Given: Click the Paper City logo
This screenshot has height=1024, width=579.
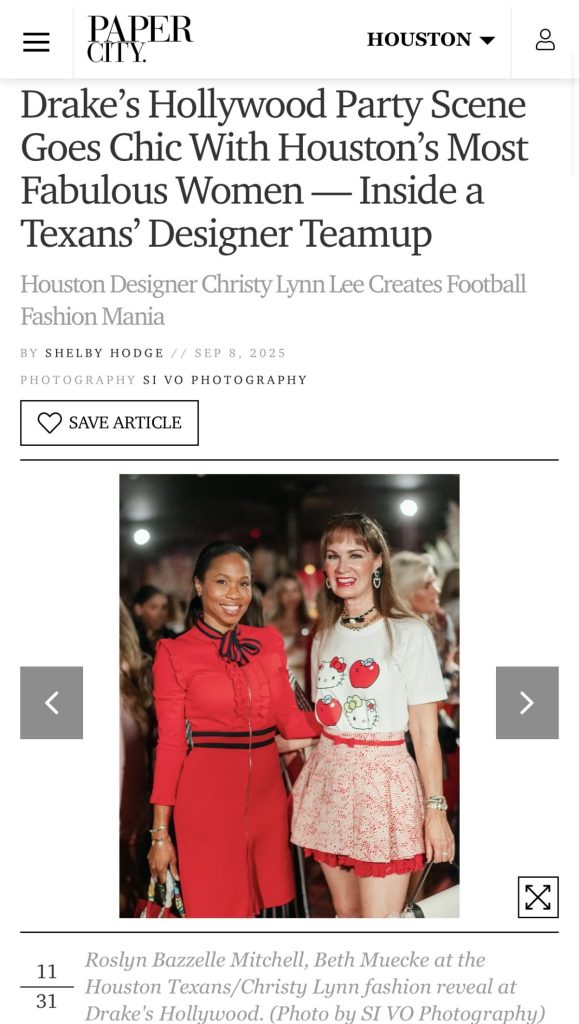Looking at the screenshot, I should click(x=140, y=39).
